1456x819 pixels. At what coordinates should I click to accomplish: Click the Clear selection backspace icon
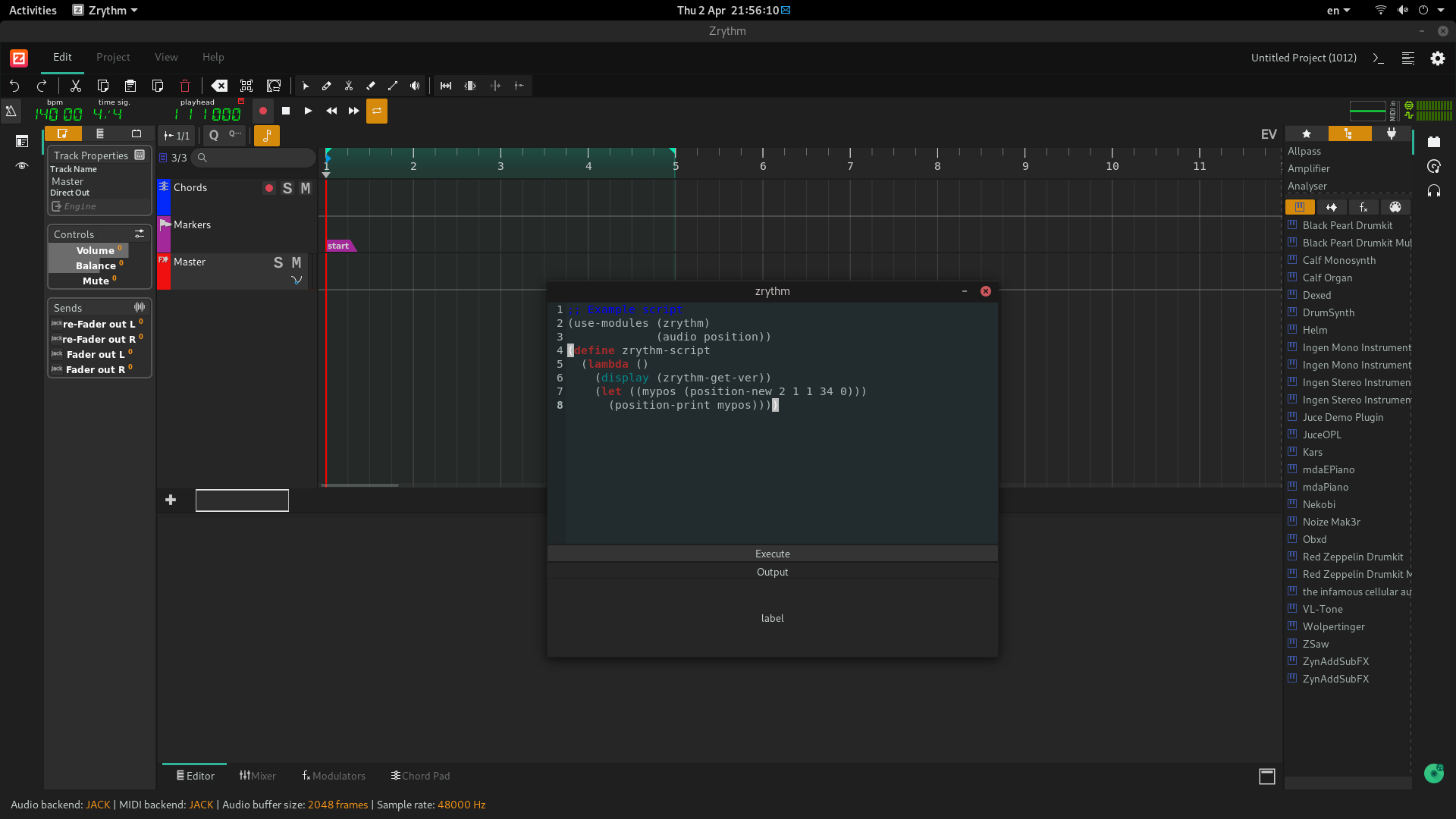click(x=219, y=86)
